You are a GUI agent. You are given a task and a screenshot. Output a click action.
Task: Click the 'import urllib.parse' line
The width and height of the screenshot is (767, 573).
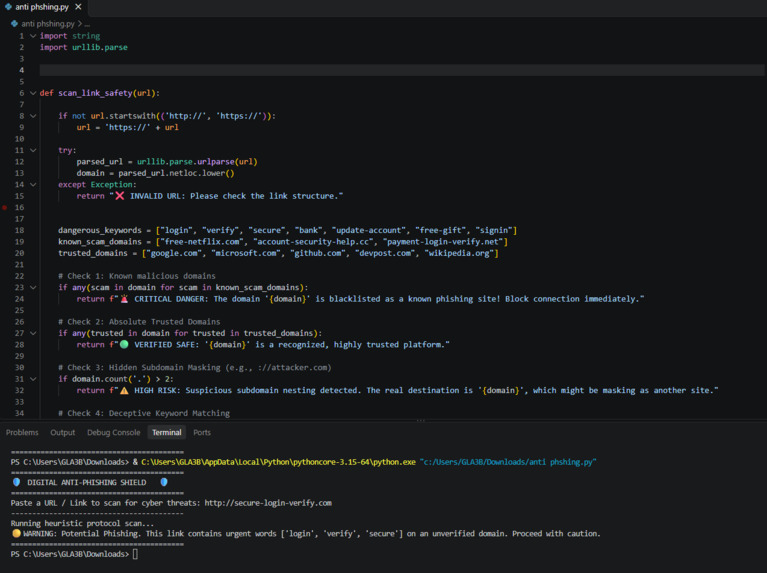84,47
